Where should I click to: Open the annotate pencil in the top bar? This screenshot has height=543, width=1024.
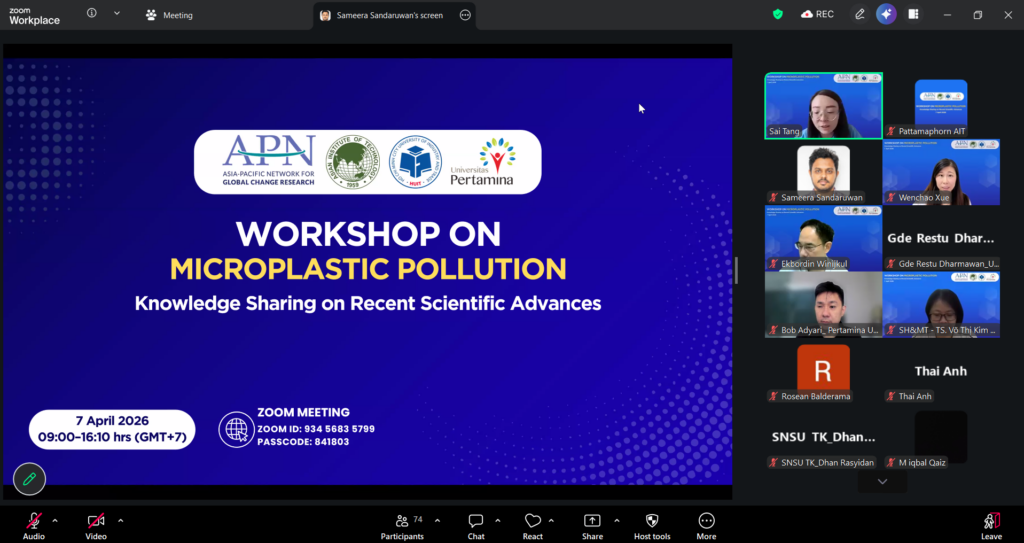click(x=859, y=15)
